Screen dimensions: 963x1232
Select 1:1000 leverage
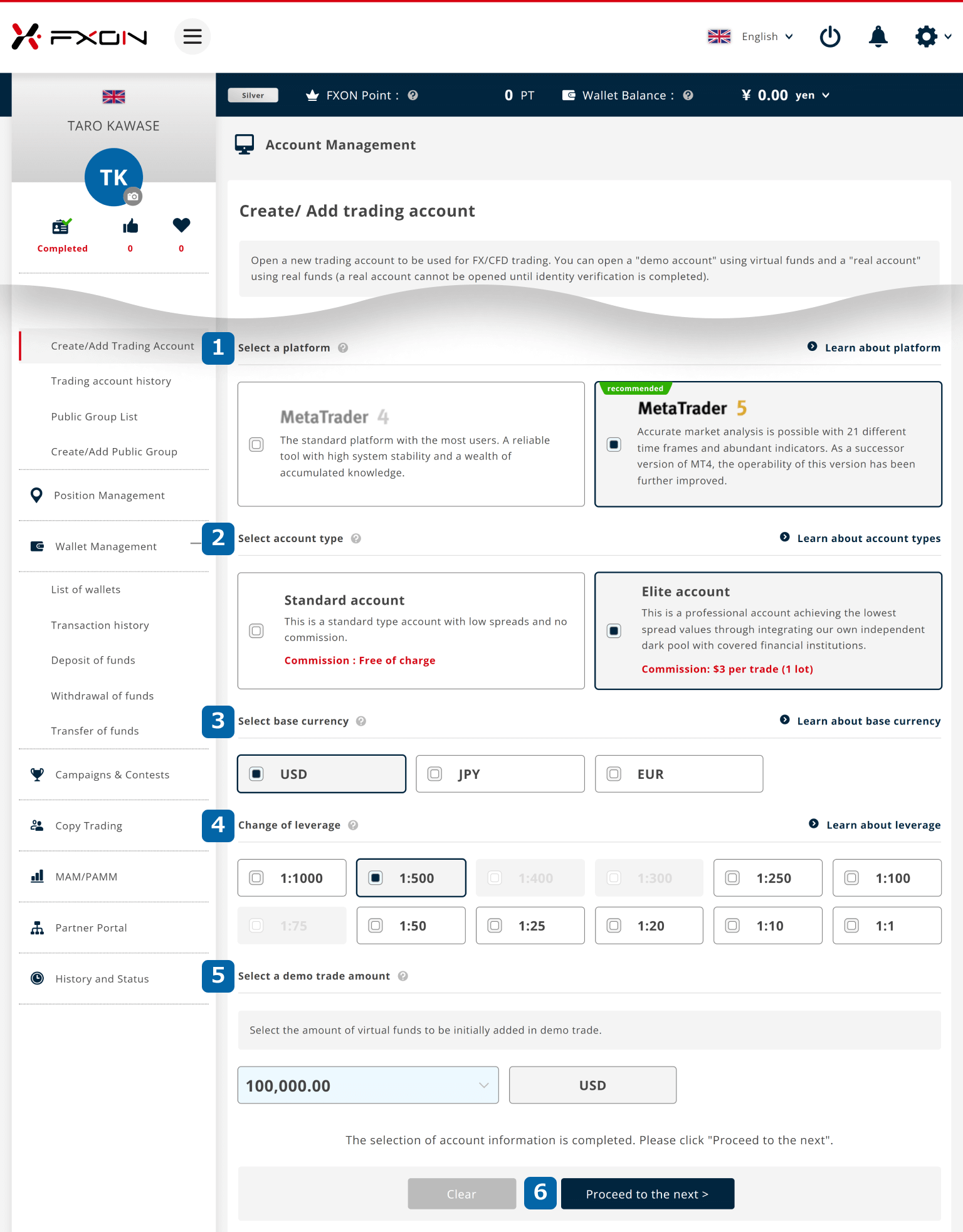[292, 878]
